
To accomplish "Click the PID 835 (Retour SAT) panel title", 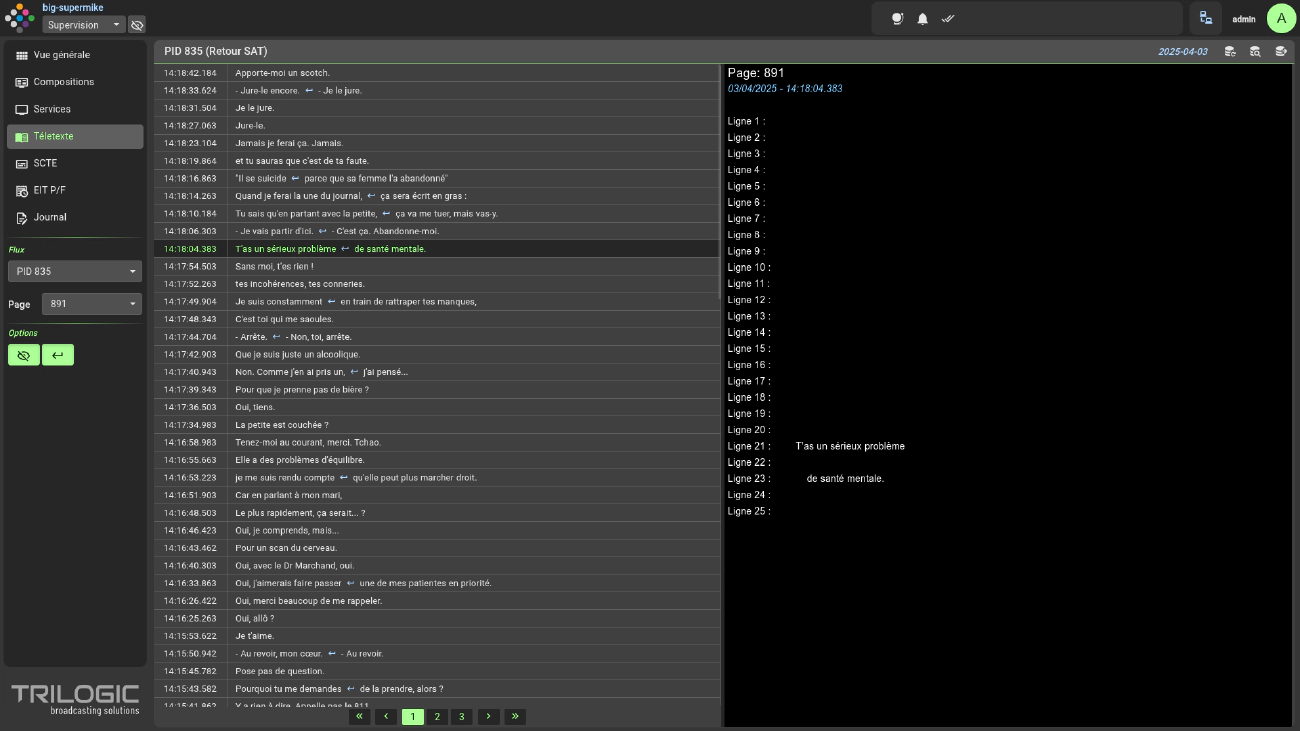I will click(x=216, y=51).
